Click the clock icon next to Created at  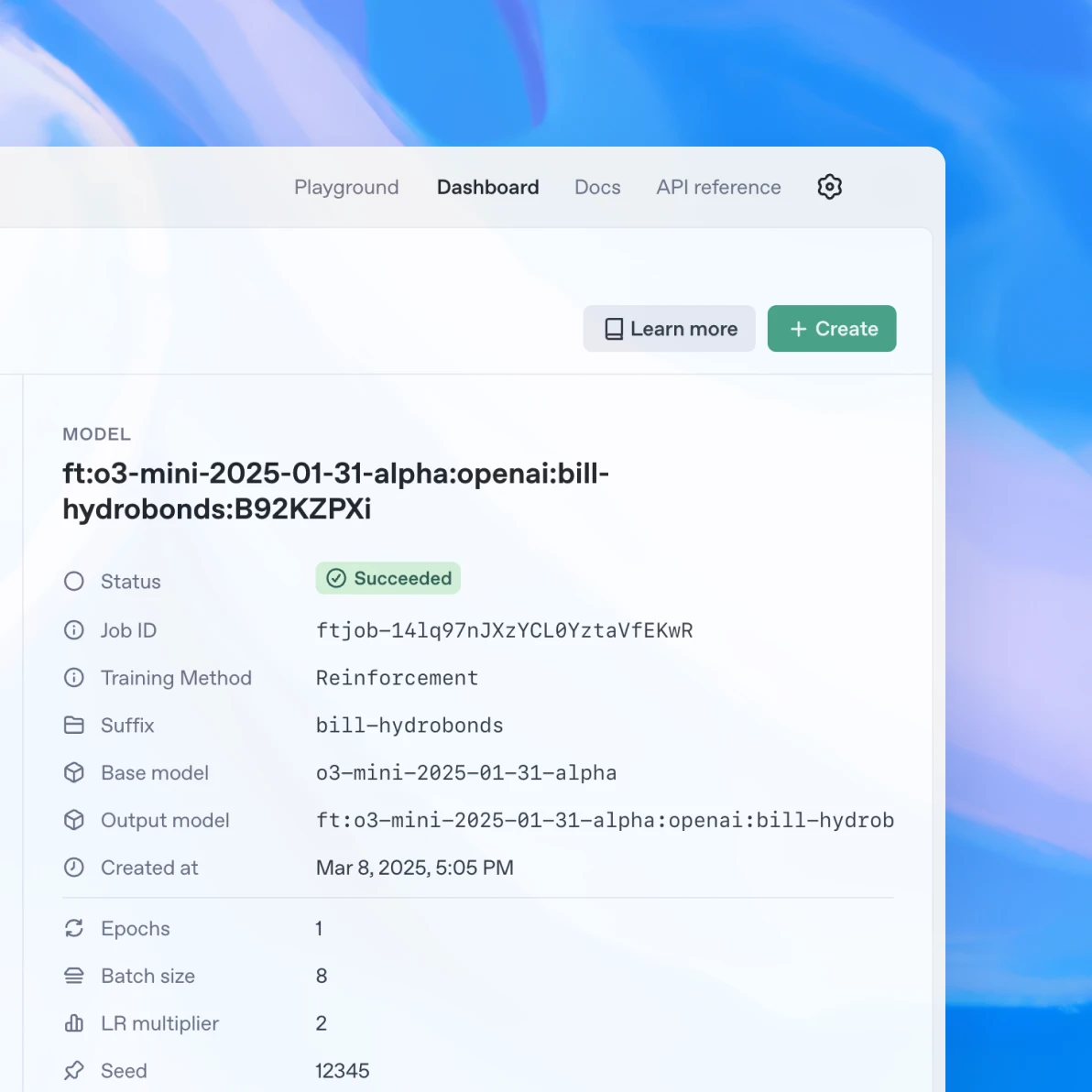click(73, 868)
